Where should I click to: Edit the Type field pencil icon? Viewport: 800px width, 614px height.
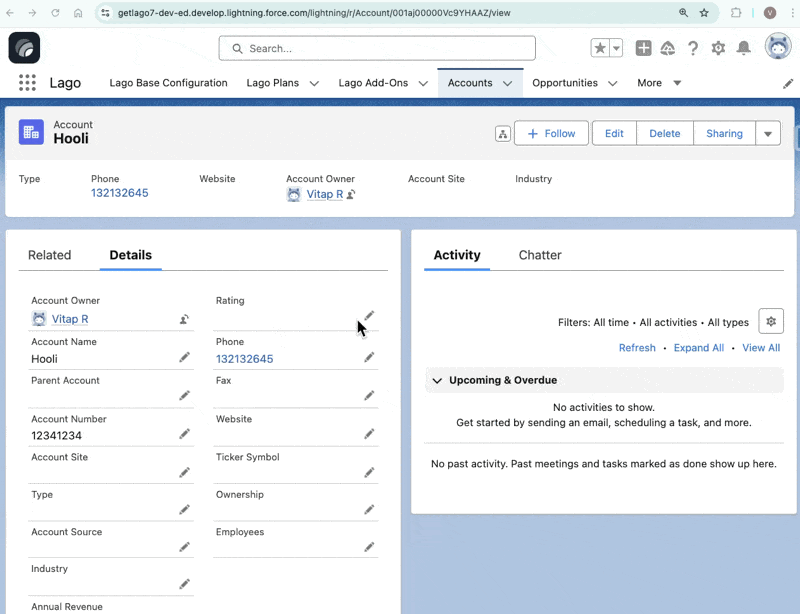[x=184, y=509]
